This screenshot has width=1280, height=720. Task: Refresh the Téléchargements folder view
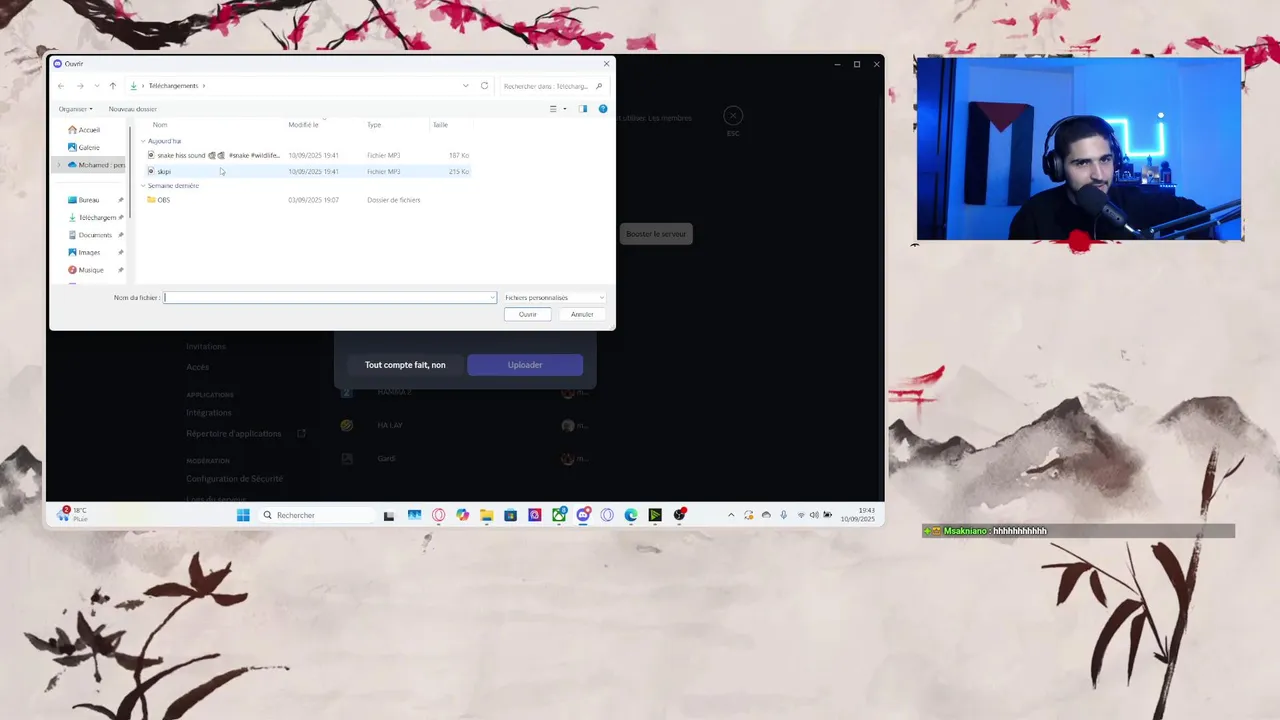click(x=485, y=86)
